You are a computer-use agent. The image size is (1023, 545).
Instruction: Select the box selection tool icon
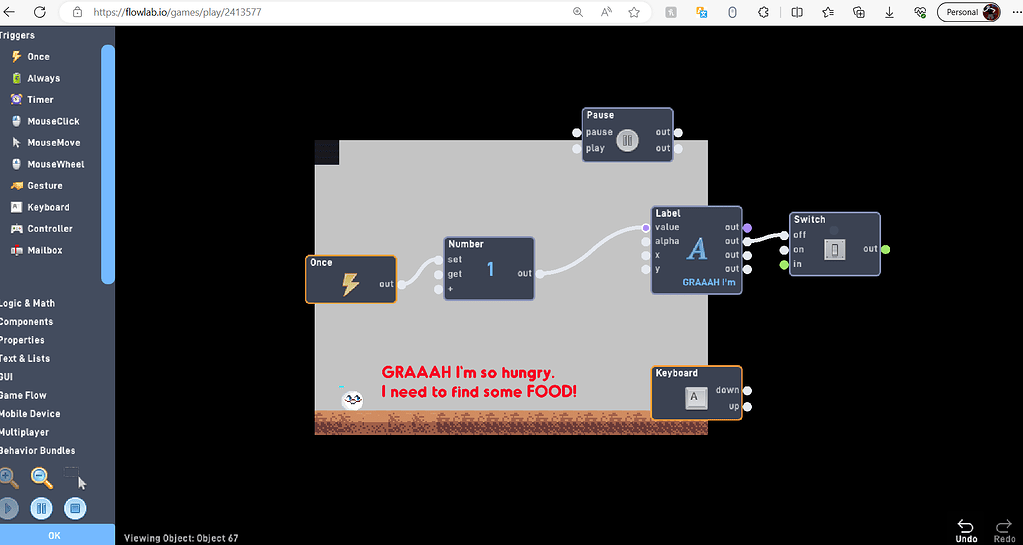(72, 474)
